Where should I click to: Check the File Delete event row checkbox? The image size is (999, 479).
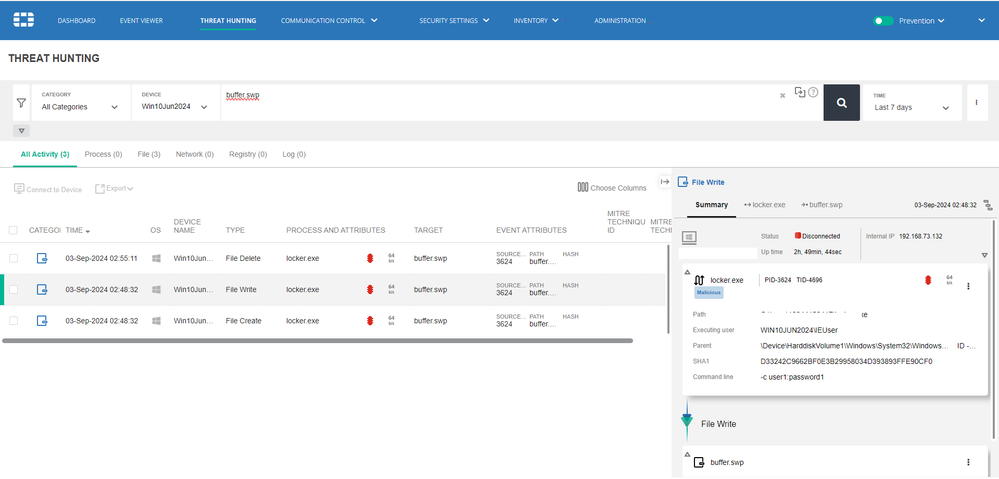point(14,258)
